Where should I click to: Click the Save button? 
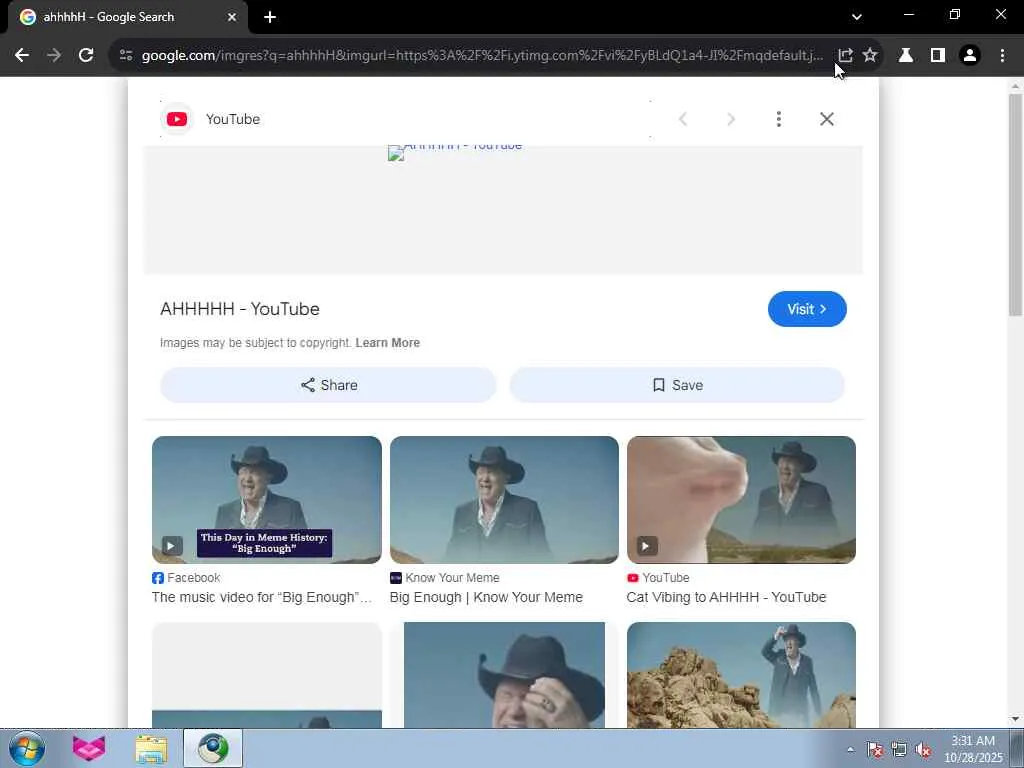pyautogui.click(x=677, y=385)
